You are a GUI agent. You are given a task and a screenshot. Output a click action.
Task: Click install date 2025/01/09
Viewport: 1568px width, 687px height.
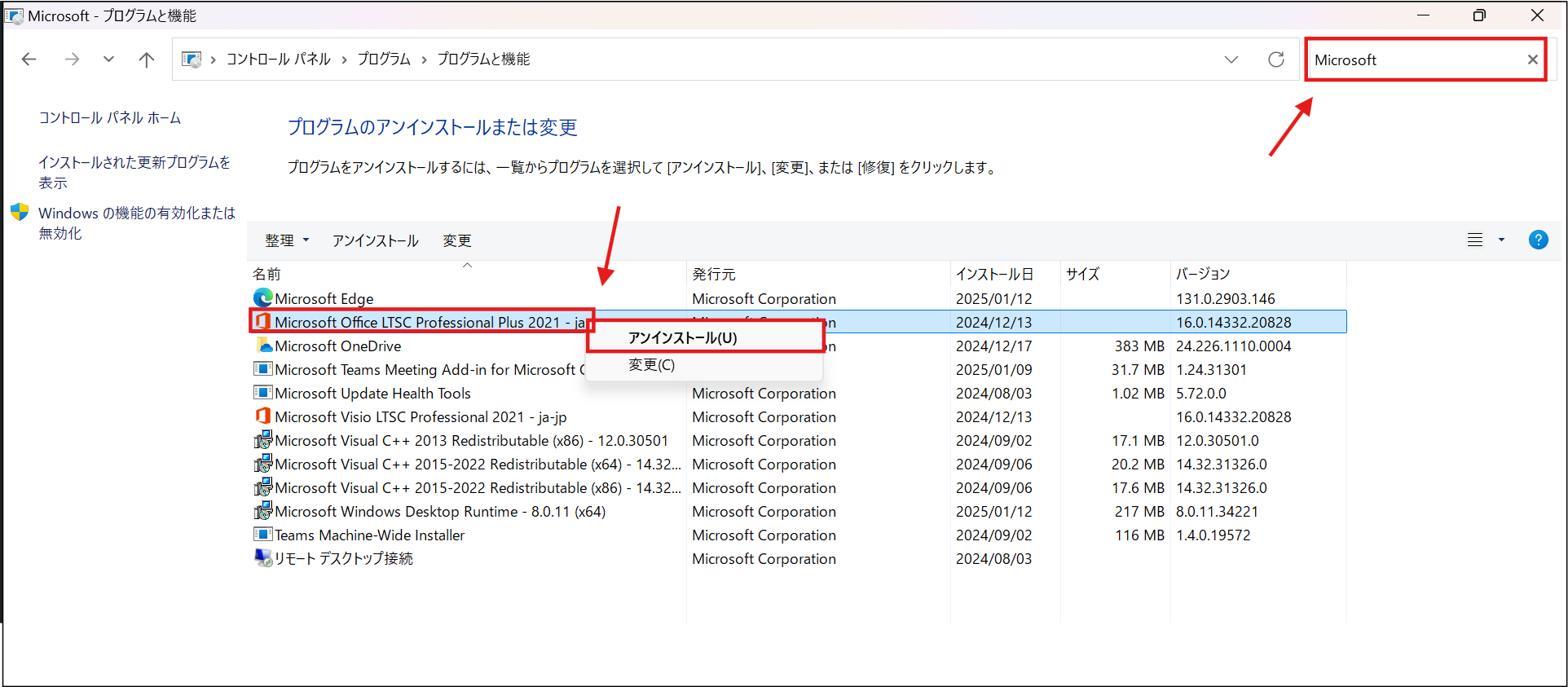(x=993, y=370)
